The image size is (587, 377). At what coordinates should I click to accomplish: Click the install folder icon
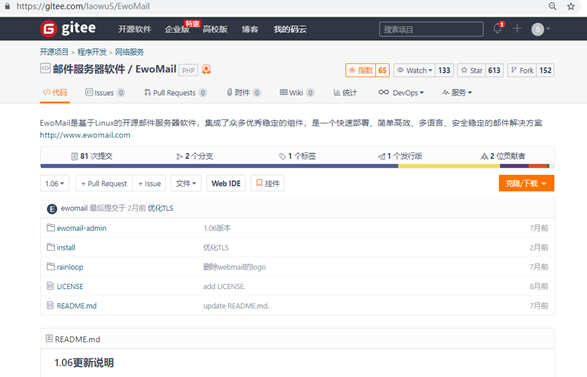[51, 247]
